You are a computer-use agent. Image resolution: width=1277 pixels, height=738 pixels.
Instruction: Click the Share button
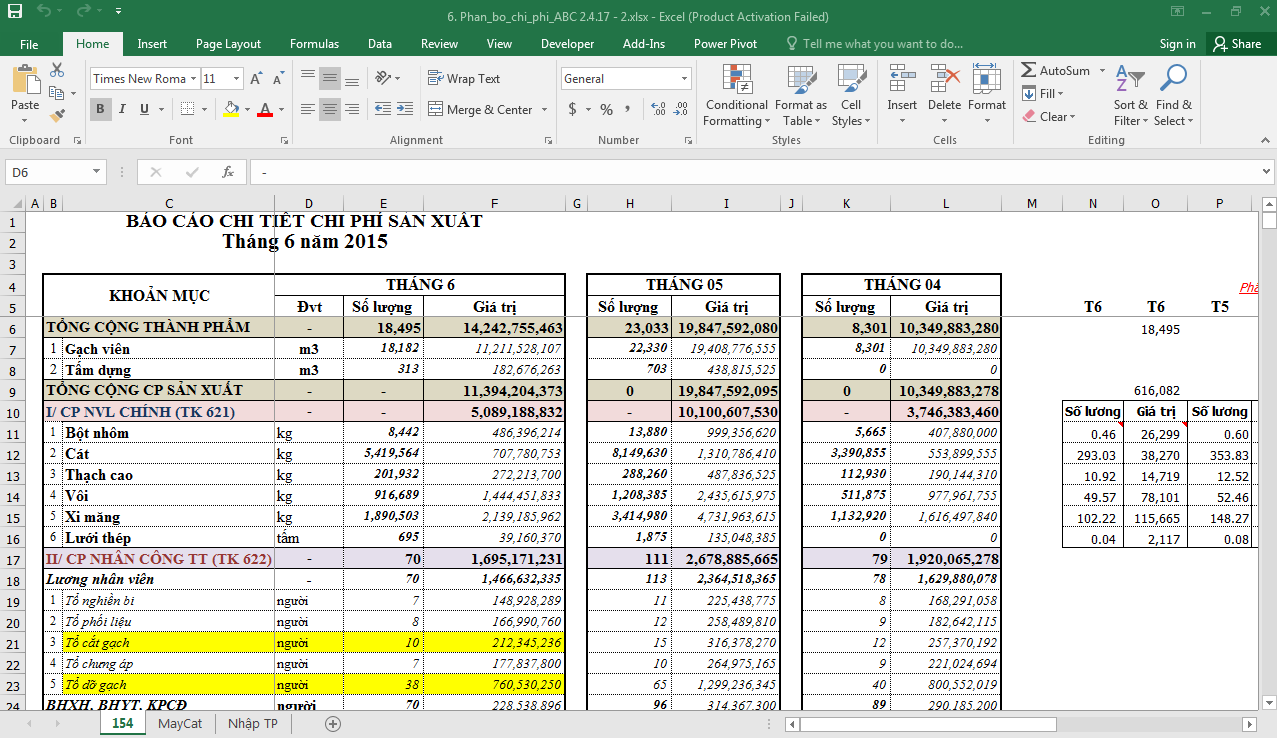coord(1237,44)
